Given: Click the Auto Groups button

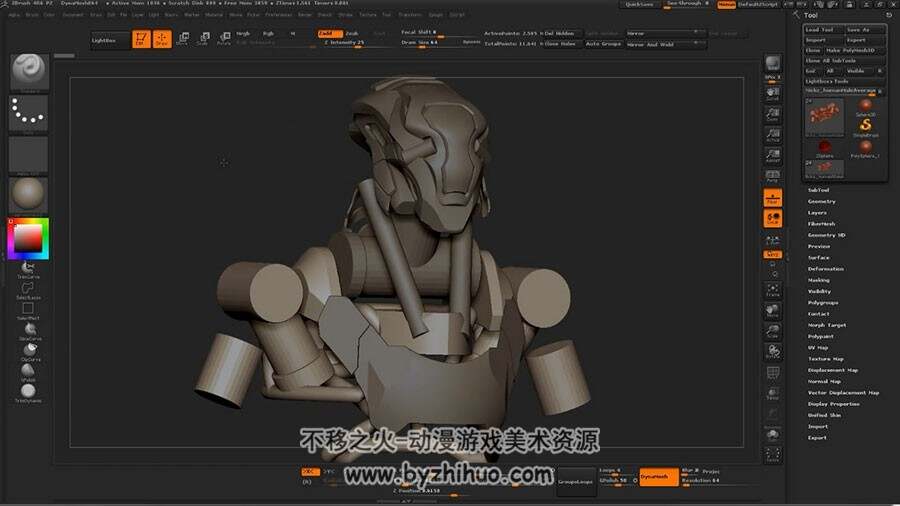Looking at the screenshot, I should [x=603, y=44].
